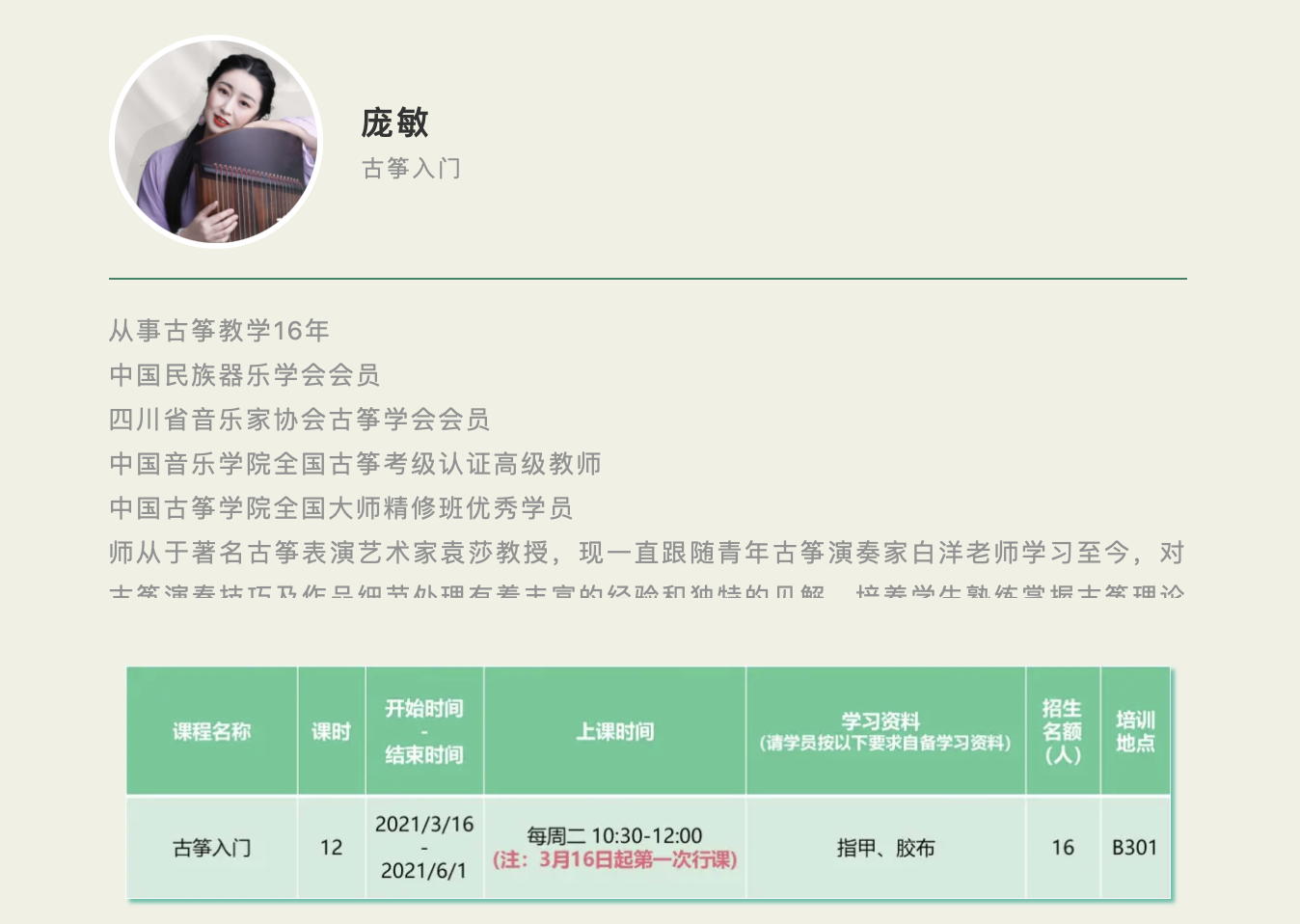Click the teacher's circular profile photo
The image size is (1300, 924).
(216, 142)
